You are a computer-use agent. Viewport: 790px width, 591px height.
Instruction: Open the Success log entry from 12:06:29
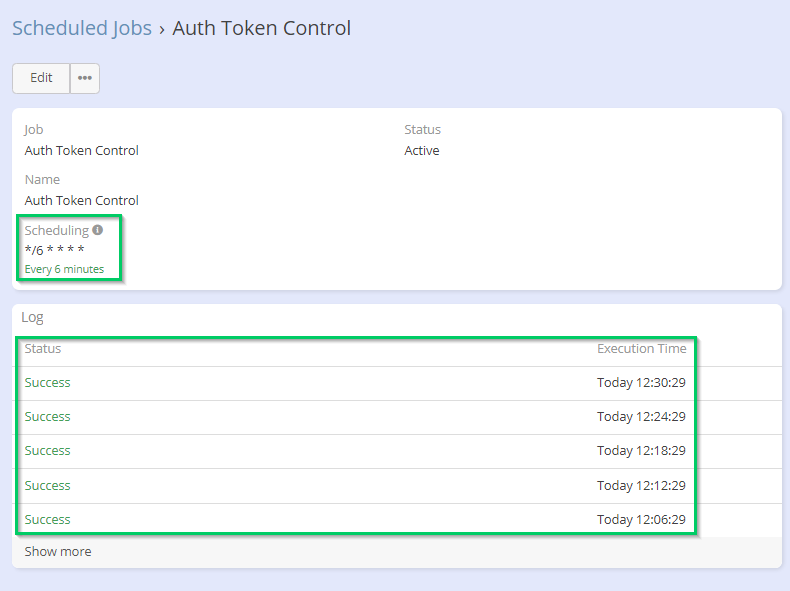(x=47, y=519)
